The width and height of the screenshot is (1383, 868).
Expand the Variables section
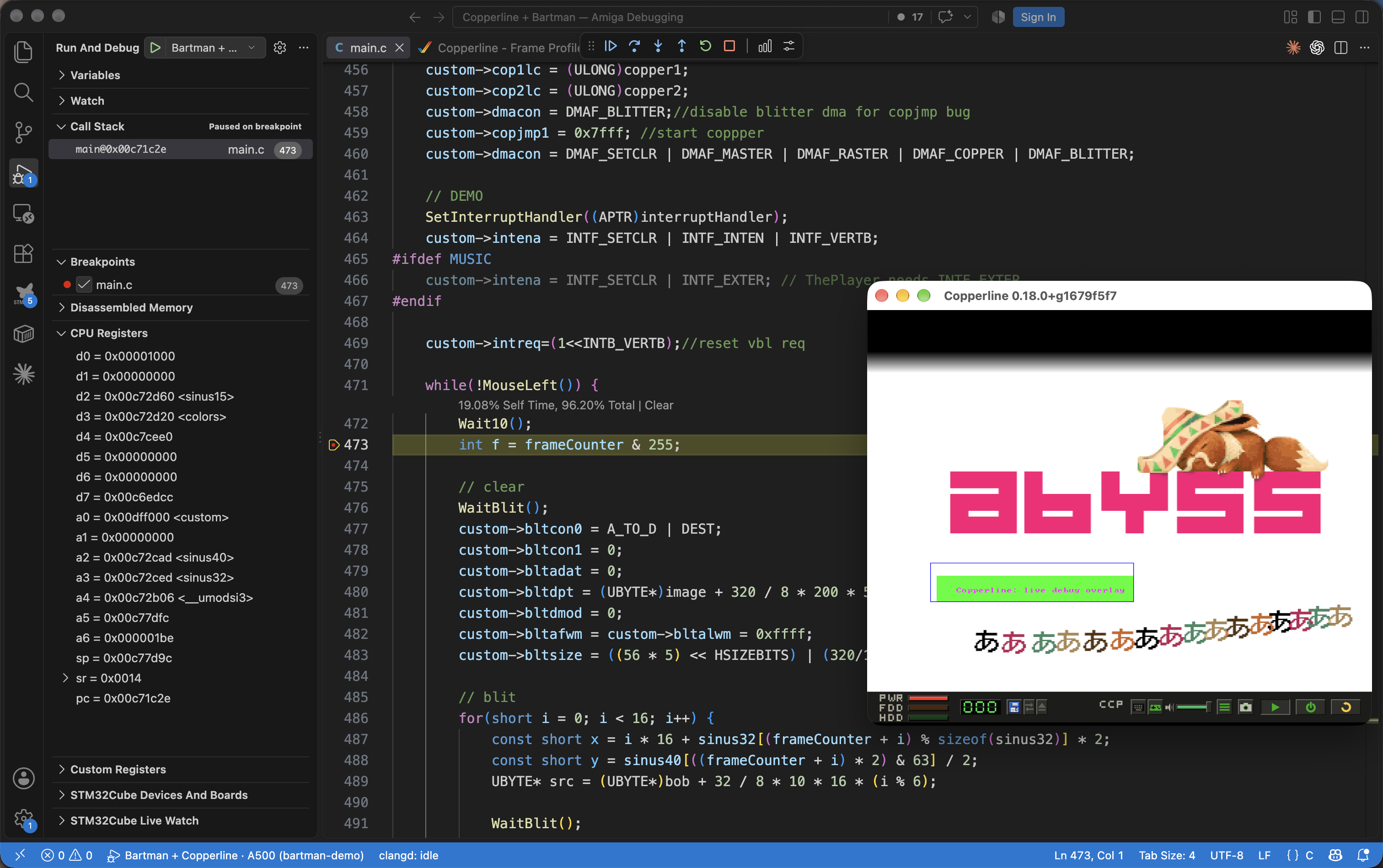[180, 75]
